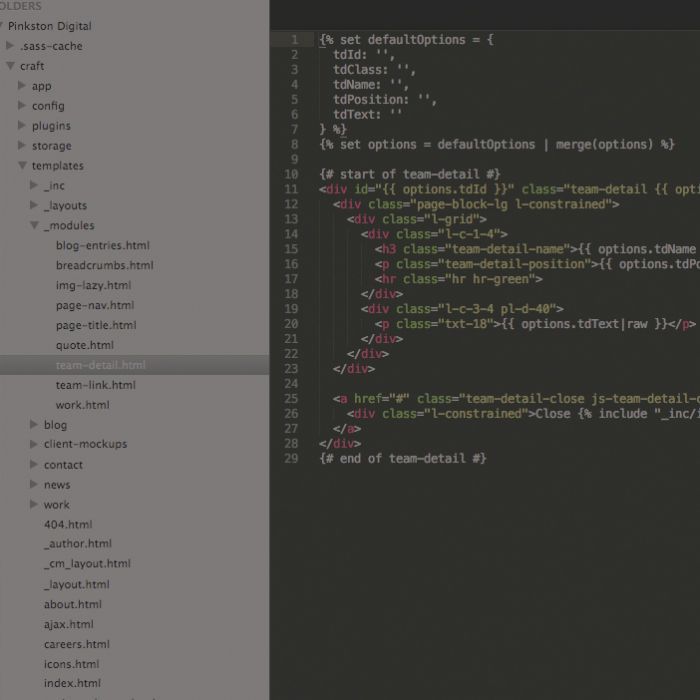Collapse the templates folder
This screenshot has height=700, width=700.
[x=23, y=166]
